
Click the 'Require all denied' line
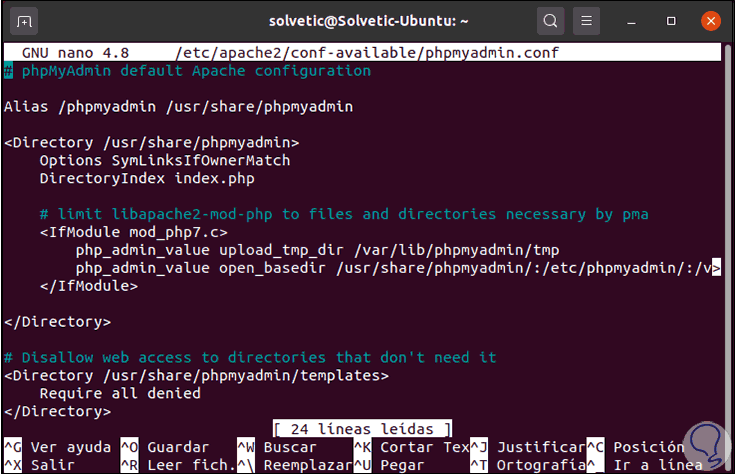(120, 393)
